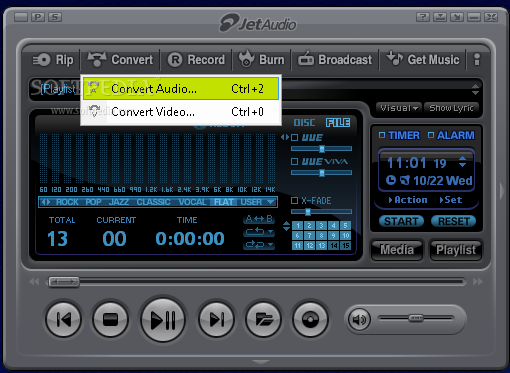This screenshot has width=510, height=373.
Task: Select track number 13 in grid
Action: (321, 245)
